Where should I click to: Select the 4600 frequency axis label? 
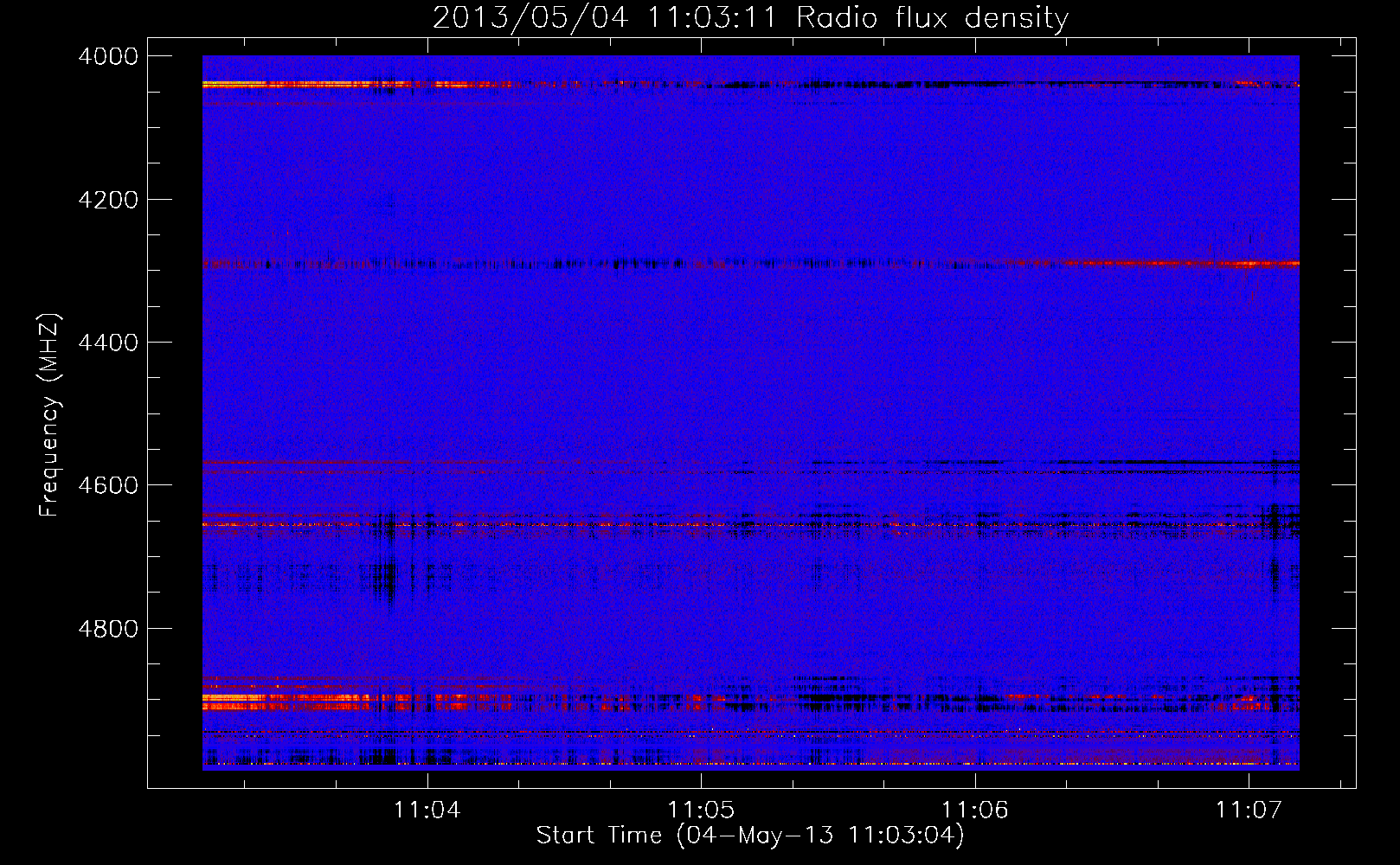pos(108,485)
